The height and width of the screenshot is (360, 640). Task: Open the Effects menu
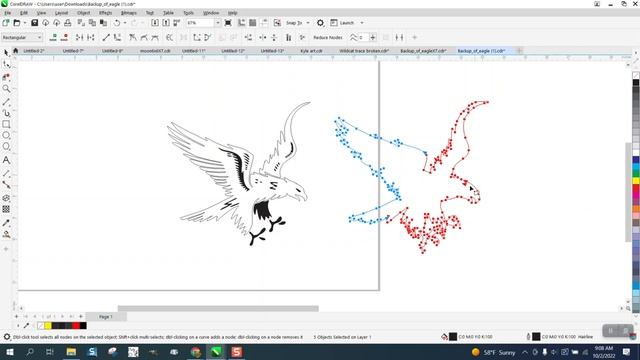click(105, 13)
